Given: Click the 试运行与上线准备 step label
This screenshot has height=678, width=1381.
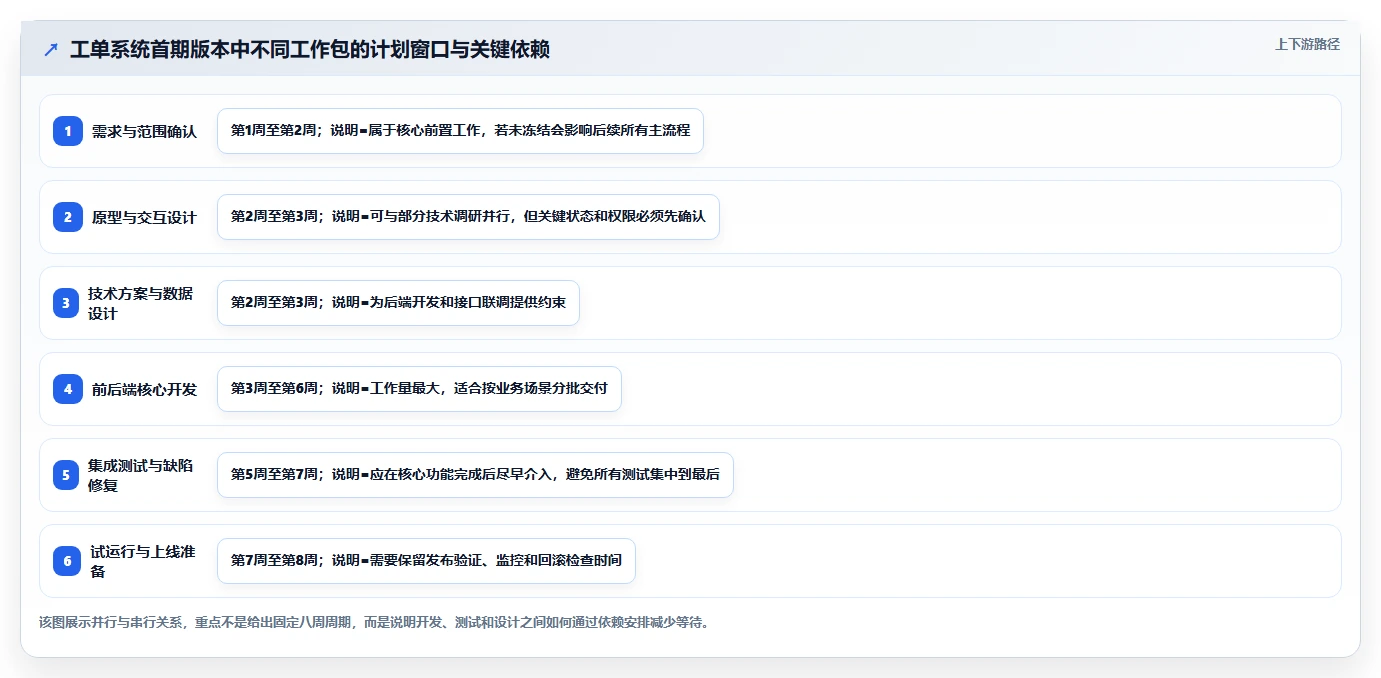Looking at the screenshot, I should click(x=143, y=561).
